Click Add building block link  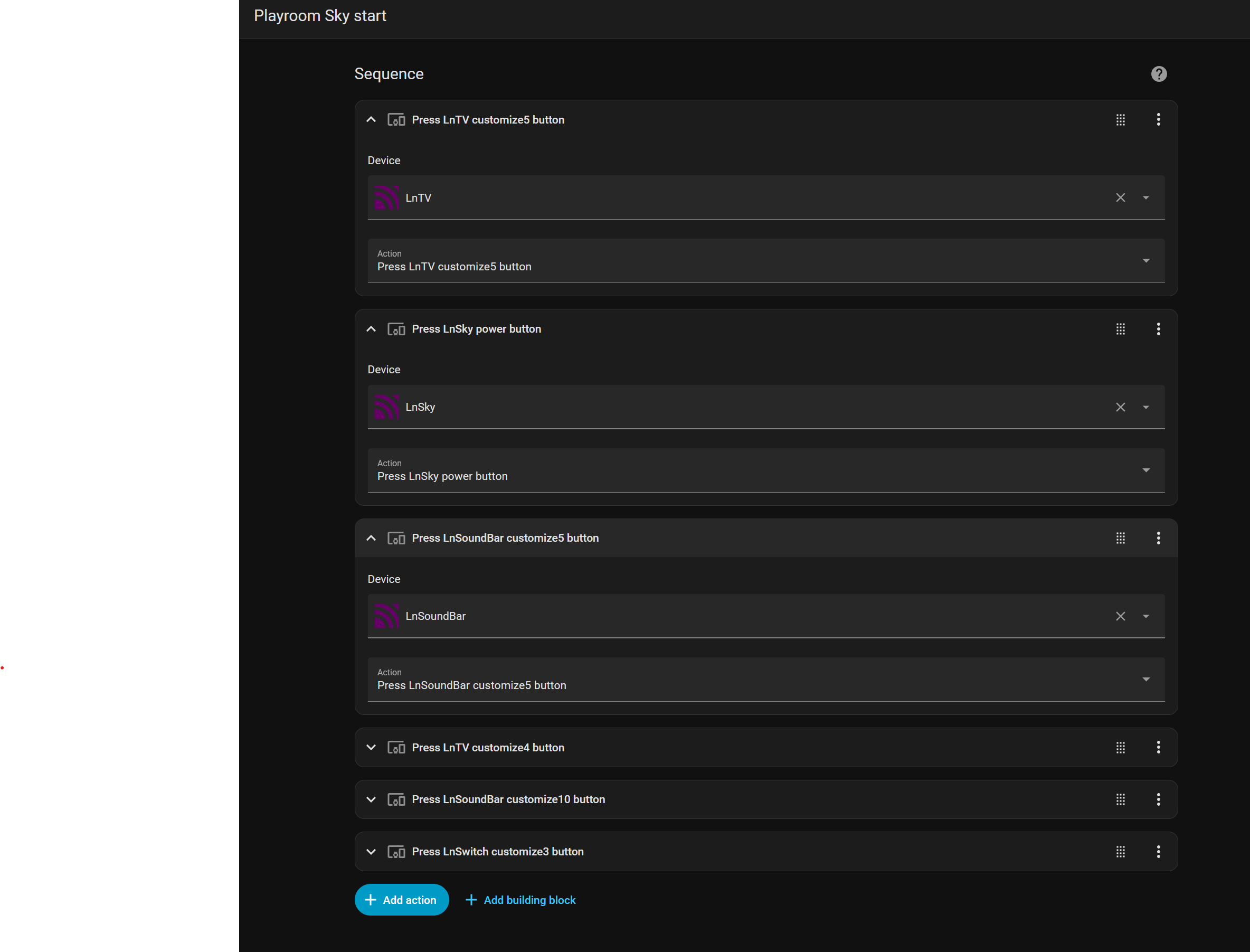520,900
